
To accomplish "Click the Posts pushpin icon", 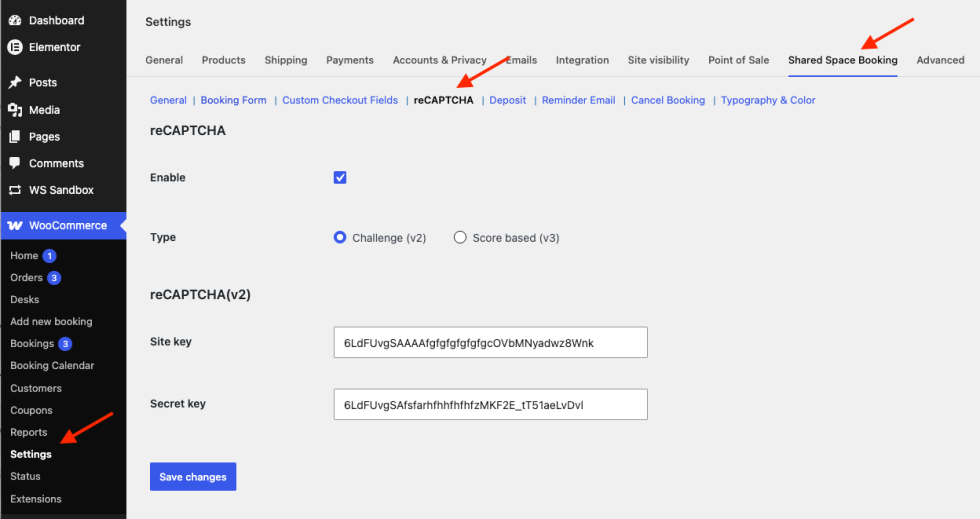I will coord(15,83).
